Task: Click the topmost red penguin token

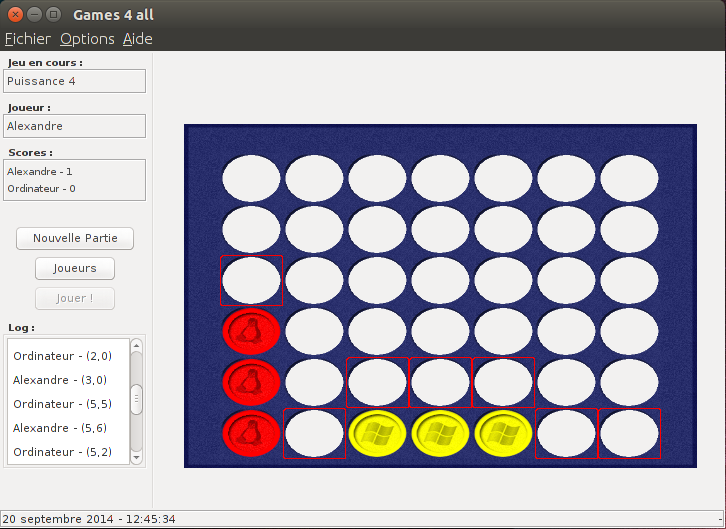Action: (251, 331)
